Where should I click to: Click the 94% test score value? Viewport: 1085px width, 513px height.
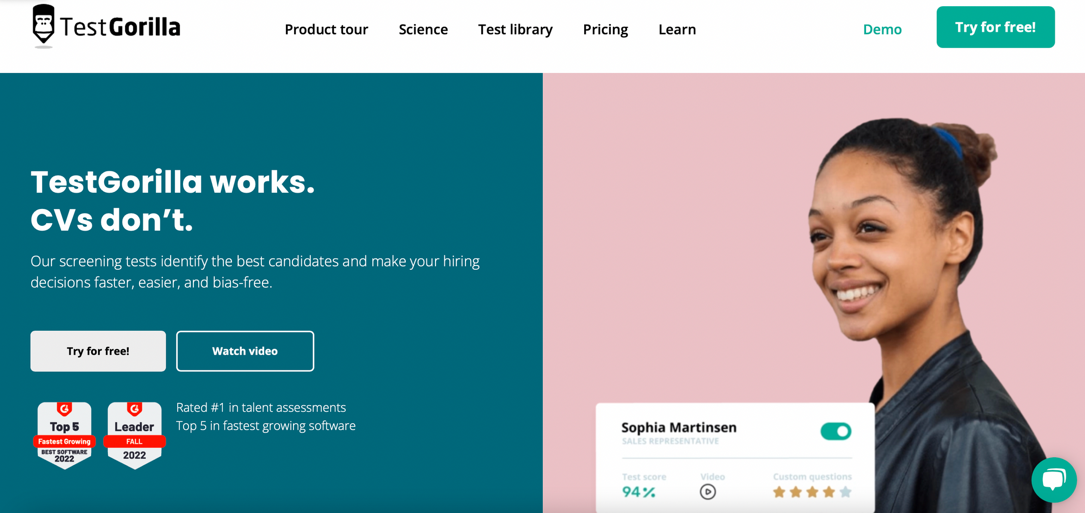click(x=639, y=492)
